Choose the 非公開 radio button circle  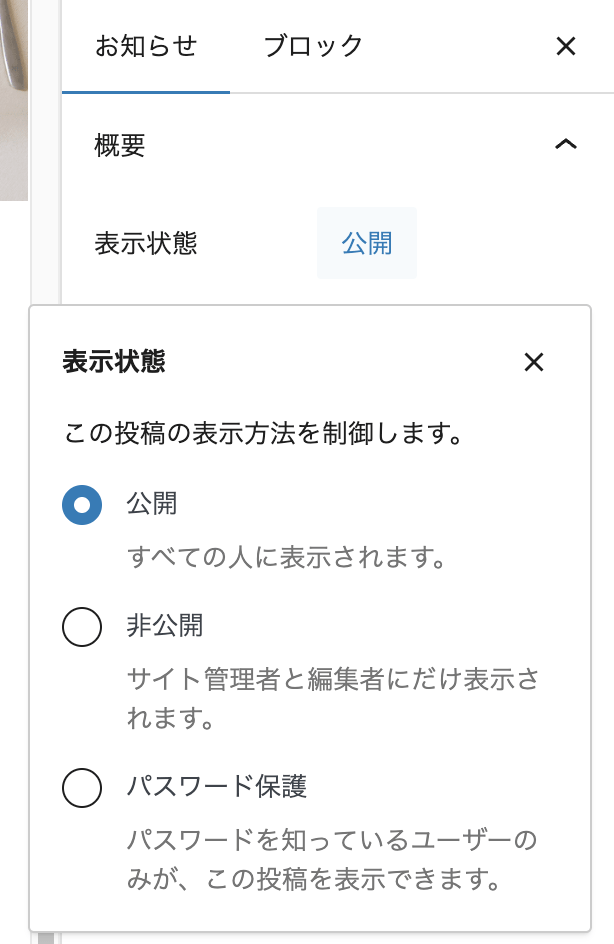coord(82,628)
